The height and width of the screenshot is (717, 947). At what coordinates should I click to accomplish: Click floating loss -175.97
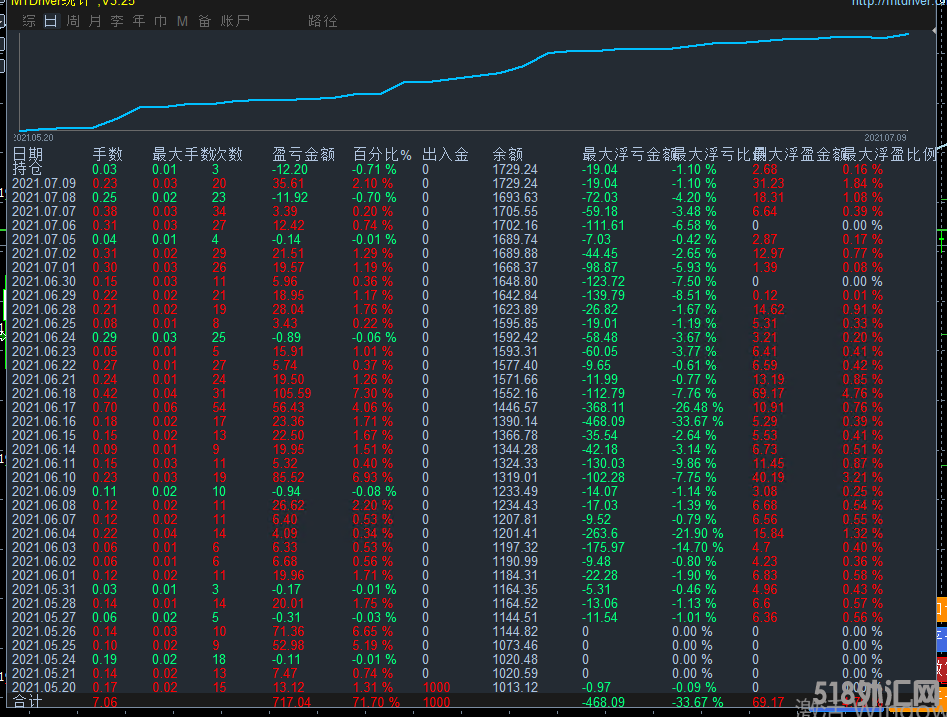603,548
